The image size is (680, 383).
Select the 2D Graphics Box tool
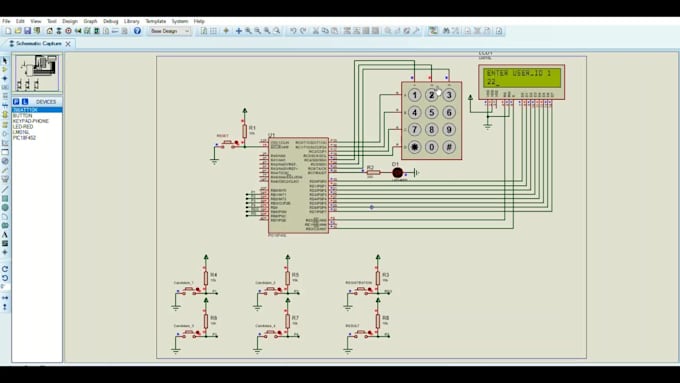click(x=5, y=198)
